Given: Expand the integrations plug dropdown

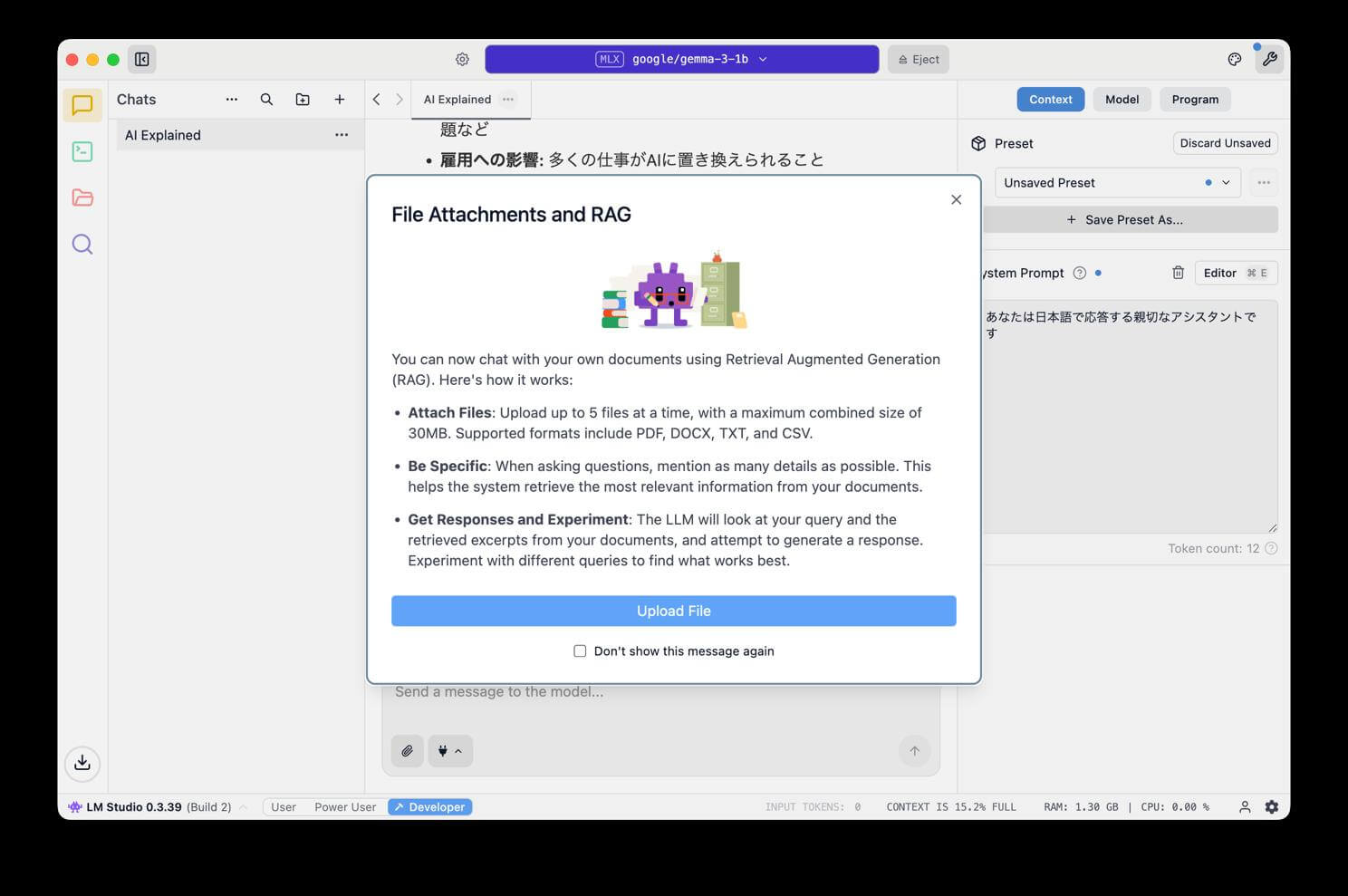Looking at the screenshot, I should 450,750.
